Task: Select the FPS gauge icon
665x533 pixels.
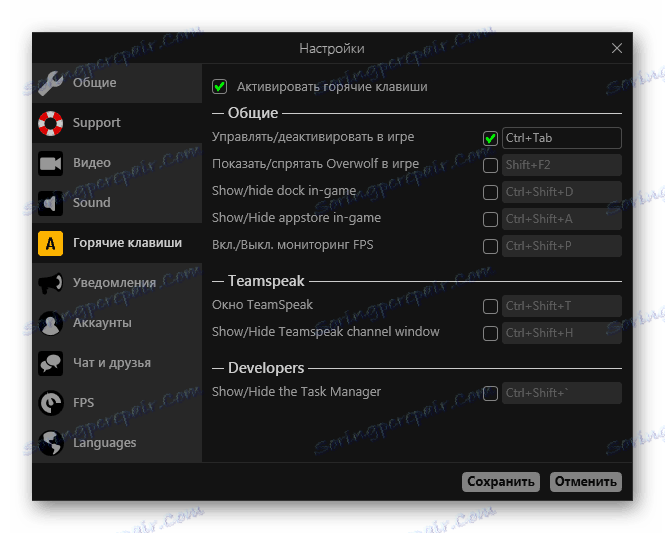Action: click(x=50, y=403)
